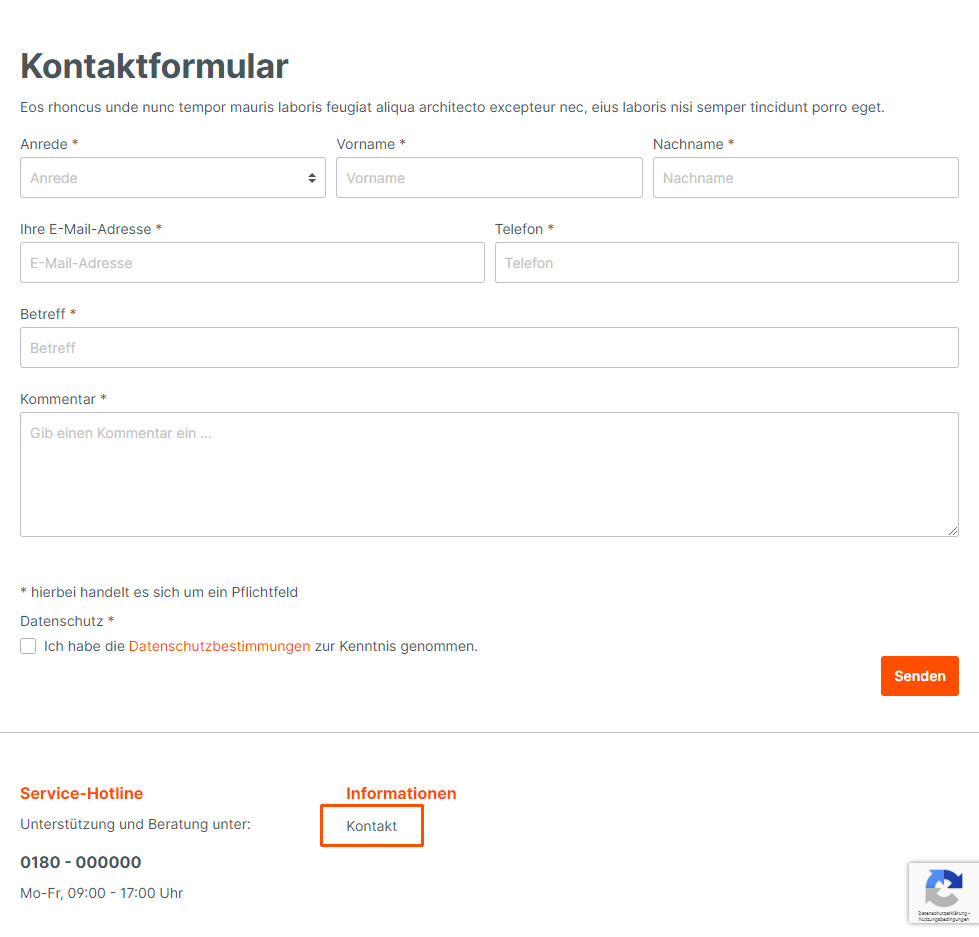
Task: Click the reCAPTCHA logo badge
Action: click(x=944, y=888)
